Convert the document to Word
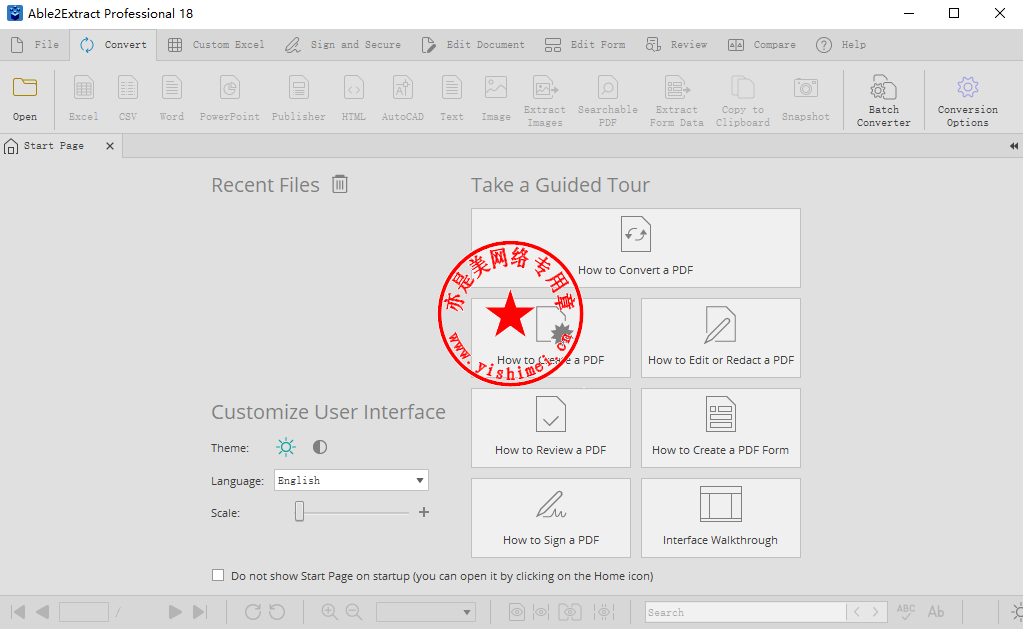 tap(172, 98)
